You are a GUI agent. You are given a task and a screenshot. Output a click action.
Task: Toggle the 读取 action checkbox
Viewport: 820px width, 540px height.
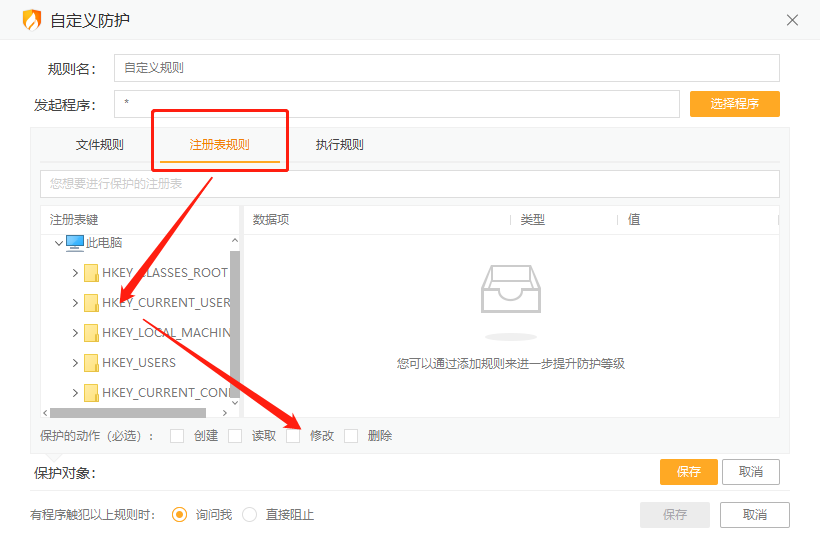(235, 436)
